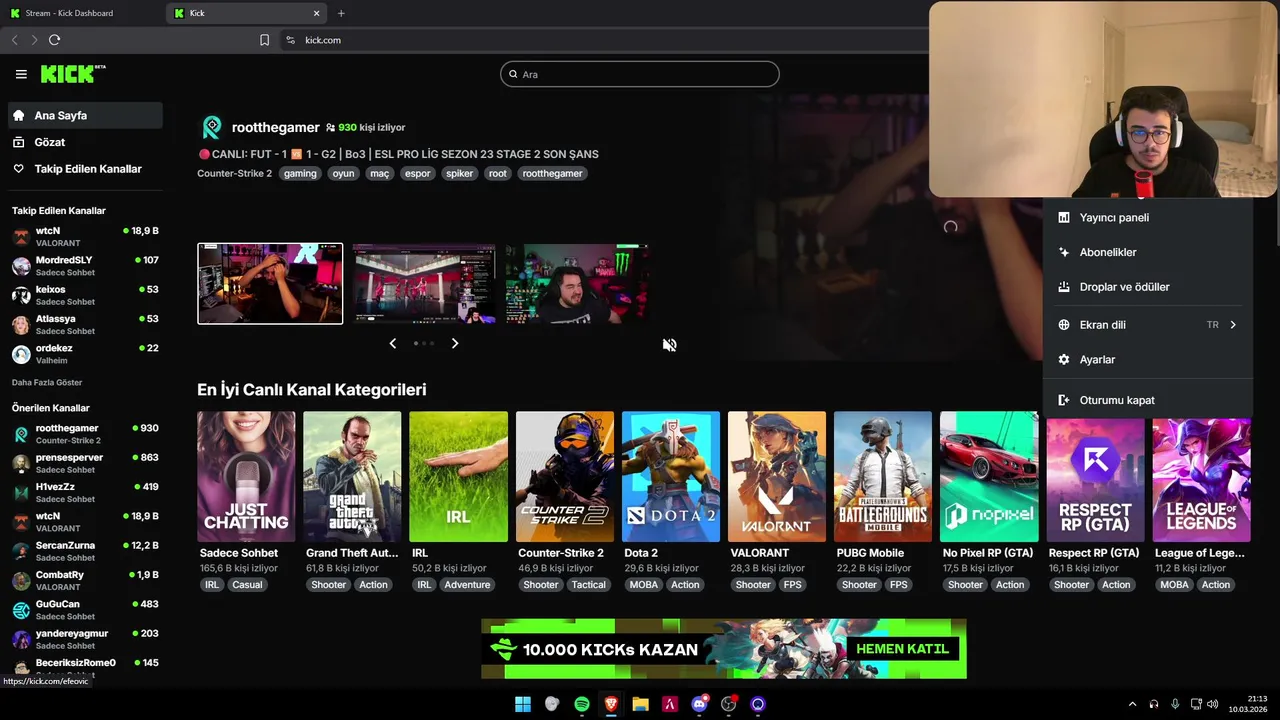Open File Explorer from taskbar
The image size is (1280, 720).
[x=640, y=704]
